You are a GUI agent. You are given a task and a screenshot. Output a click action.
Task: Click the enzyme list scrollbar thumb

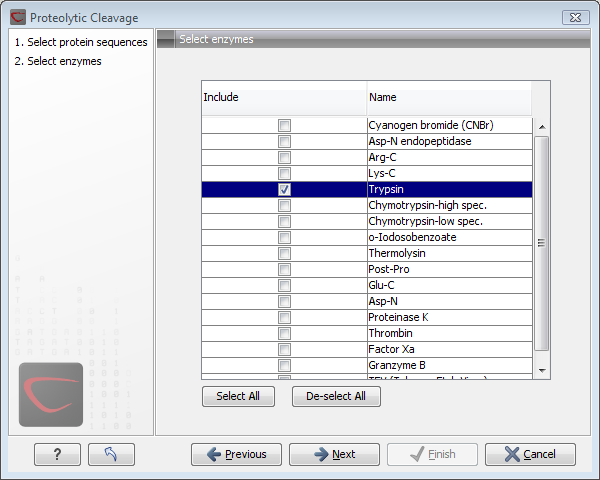542,242
